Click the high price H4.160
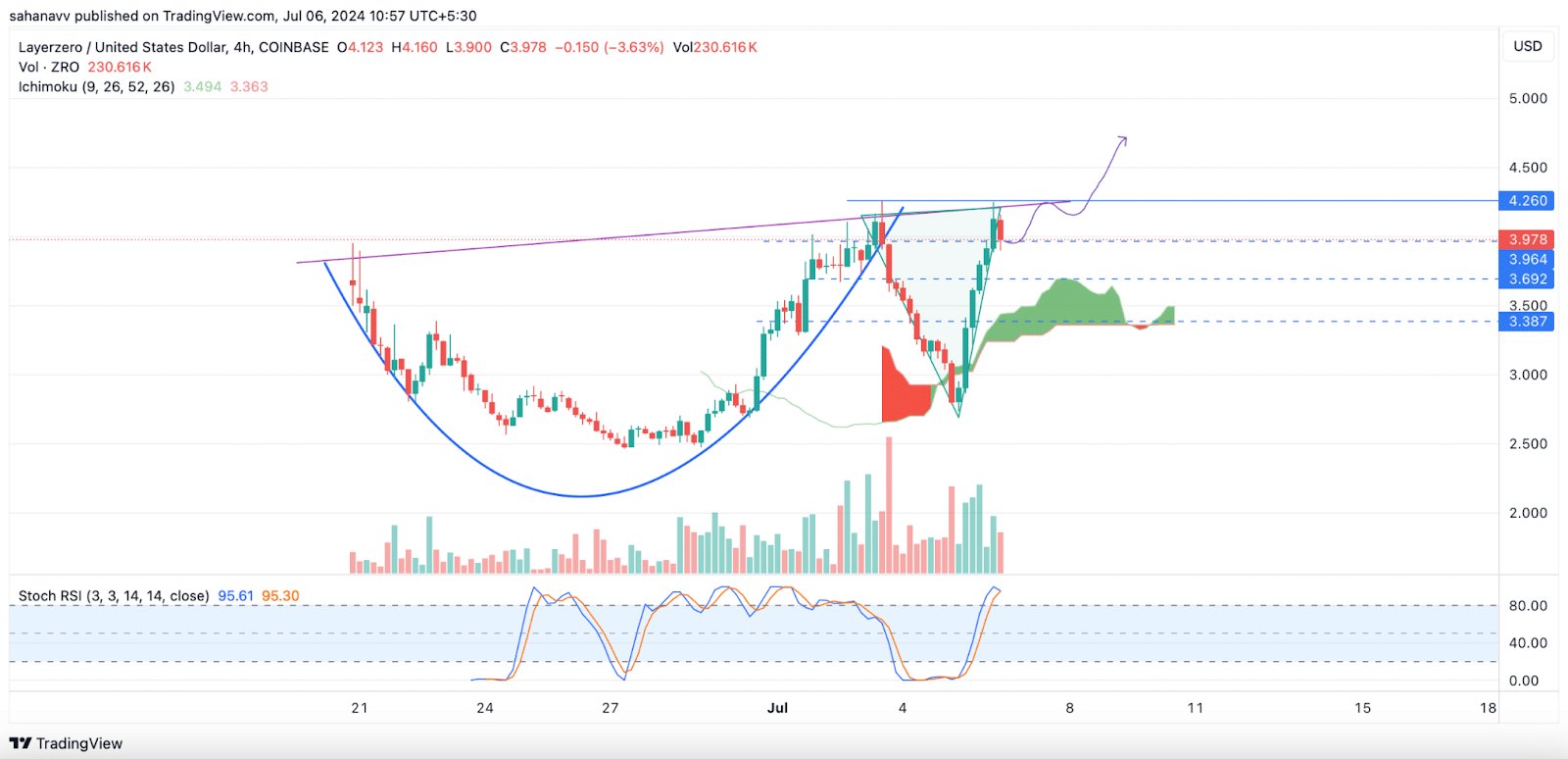1568x759 pixels. 414,47
